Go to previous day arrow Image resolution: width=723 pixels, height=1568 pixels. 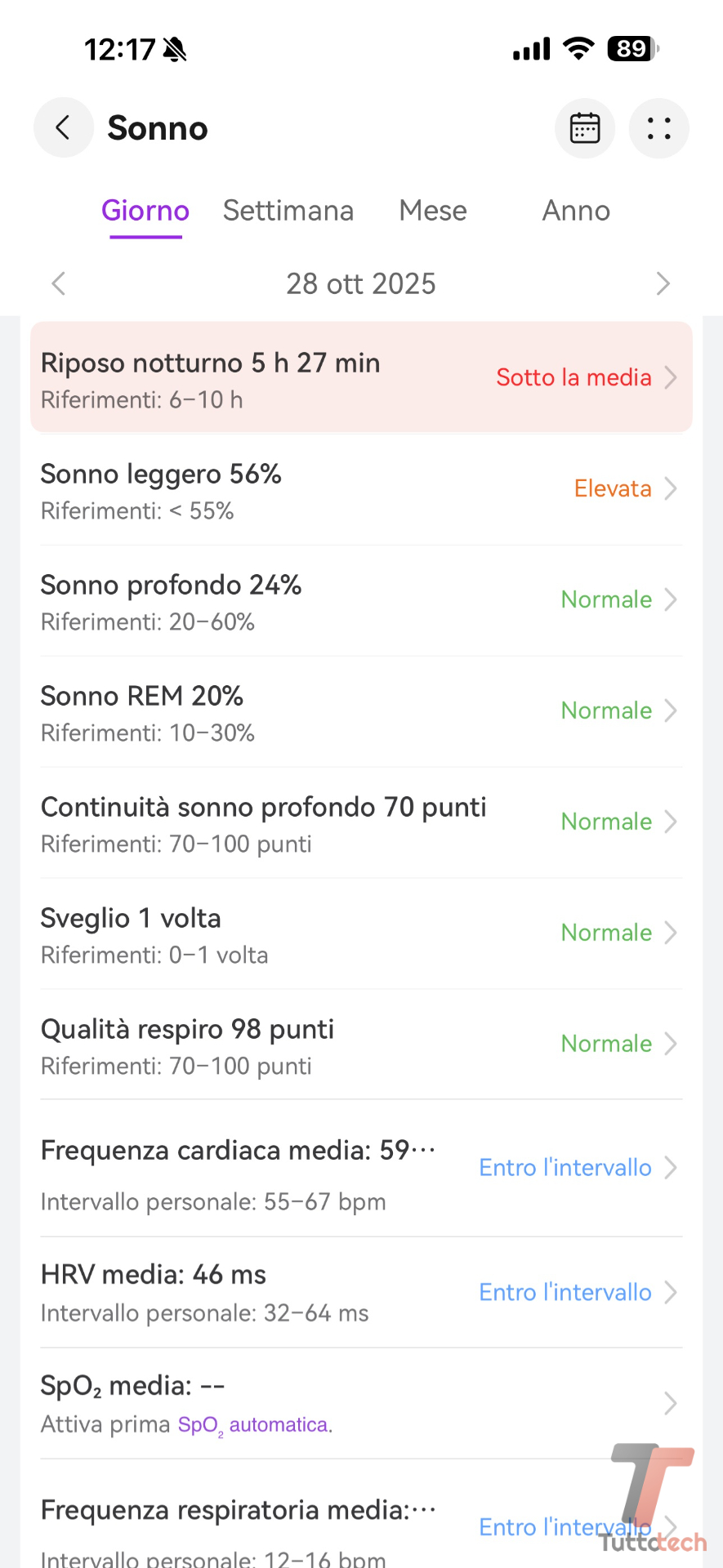pos(58,283)
